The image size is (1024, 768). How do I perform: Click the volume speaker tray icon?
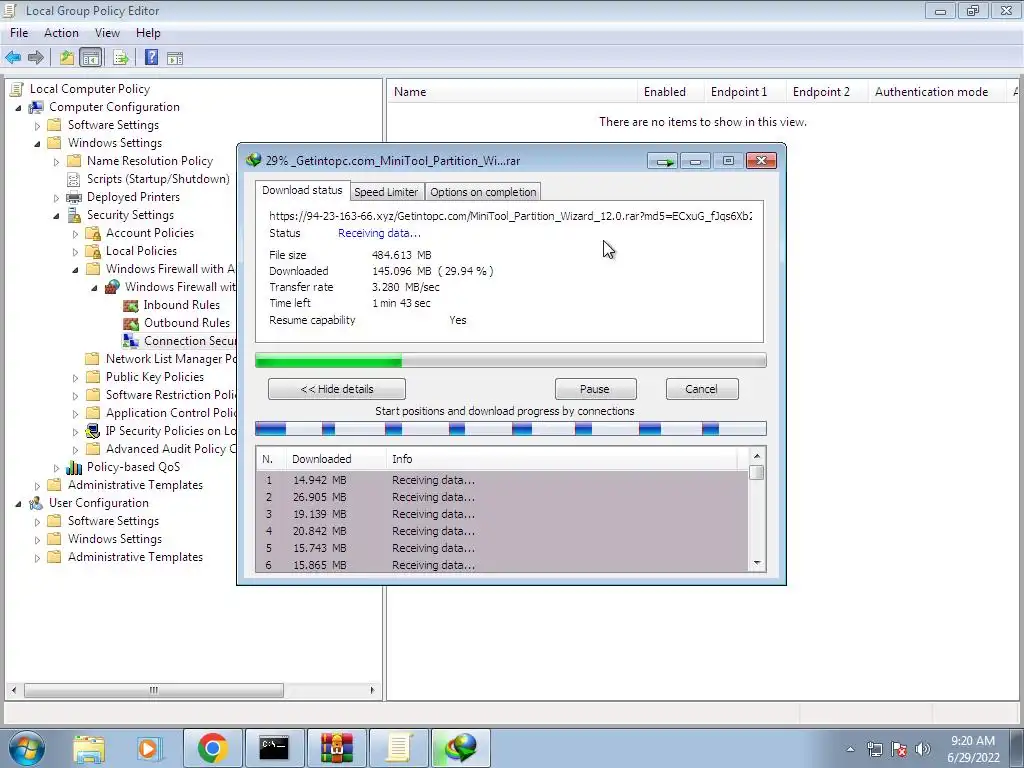[x=923, y=749]
